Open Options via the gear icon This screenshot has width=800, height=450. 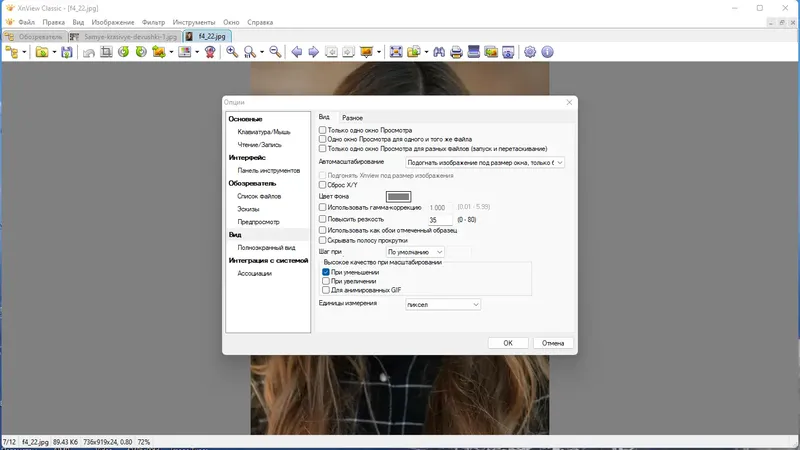pyautogui.click(x=530, y=52)
